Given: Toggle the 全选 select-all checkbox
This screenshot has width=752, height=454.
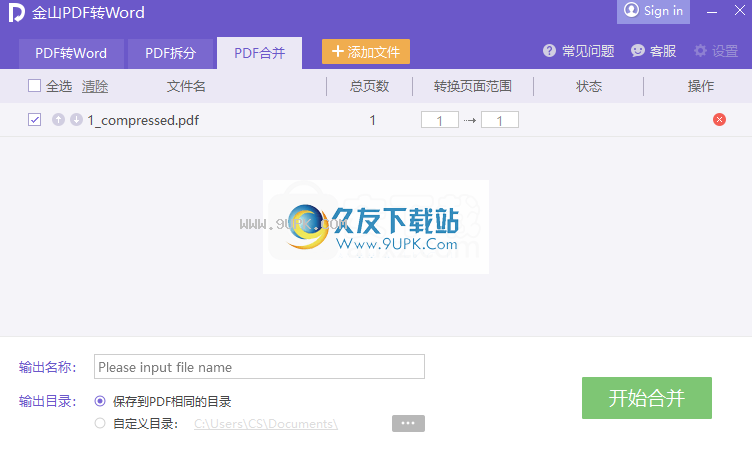Looking at the screenshot, I should (35, 86).
